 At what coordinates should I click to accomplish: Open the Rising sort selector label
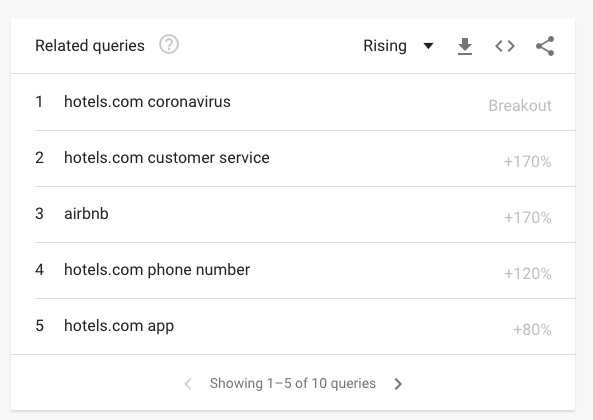tap(385, 46)
